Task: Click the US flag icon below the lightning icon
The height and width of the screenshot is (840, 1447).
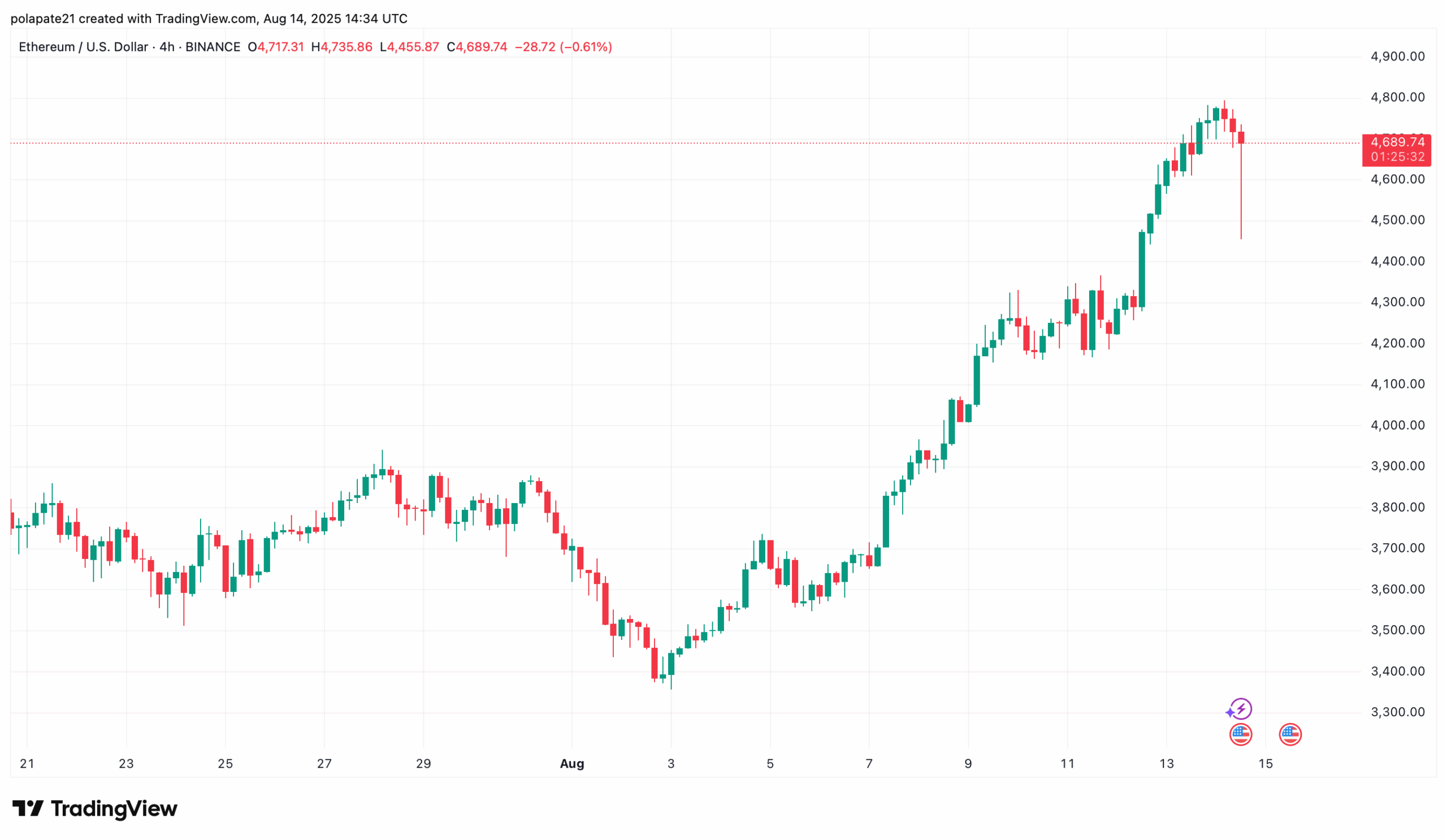Action: point(1240,734)
